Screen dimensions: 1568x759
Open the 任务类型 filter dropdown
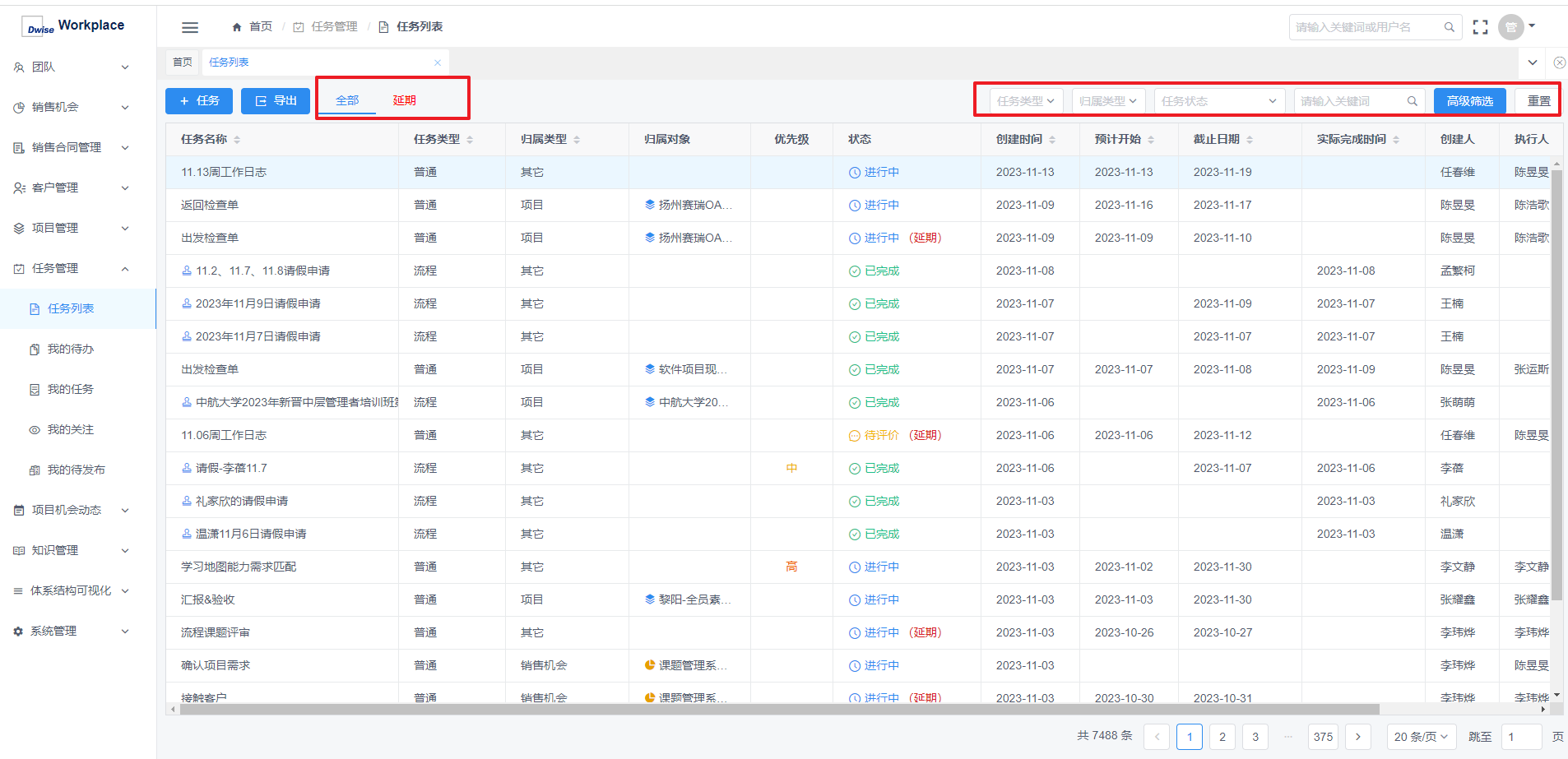click(1026, 101)
